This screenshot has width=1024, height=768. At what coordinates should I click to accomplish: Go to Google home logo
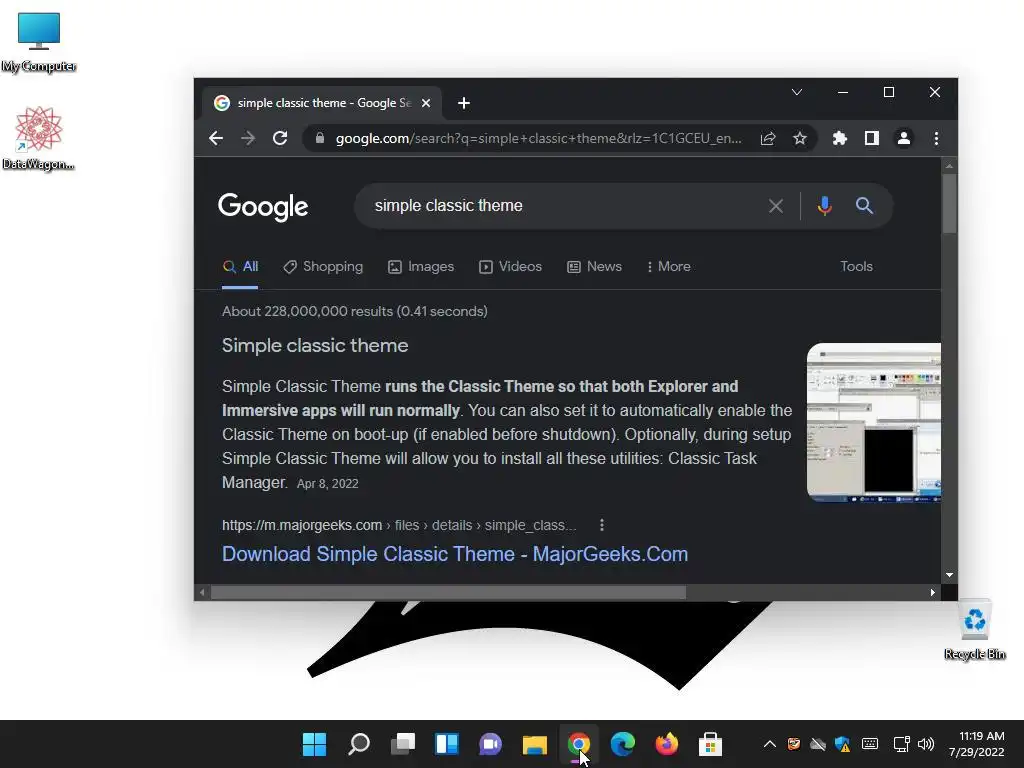[x=263, y=206]
